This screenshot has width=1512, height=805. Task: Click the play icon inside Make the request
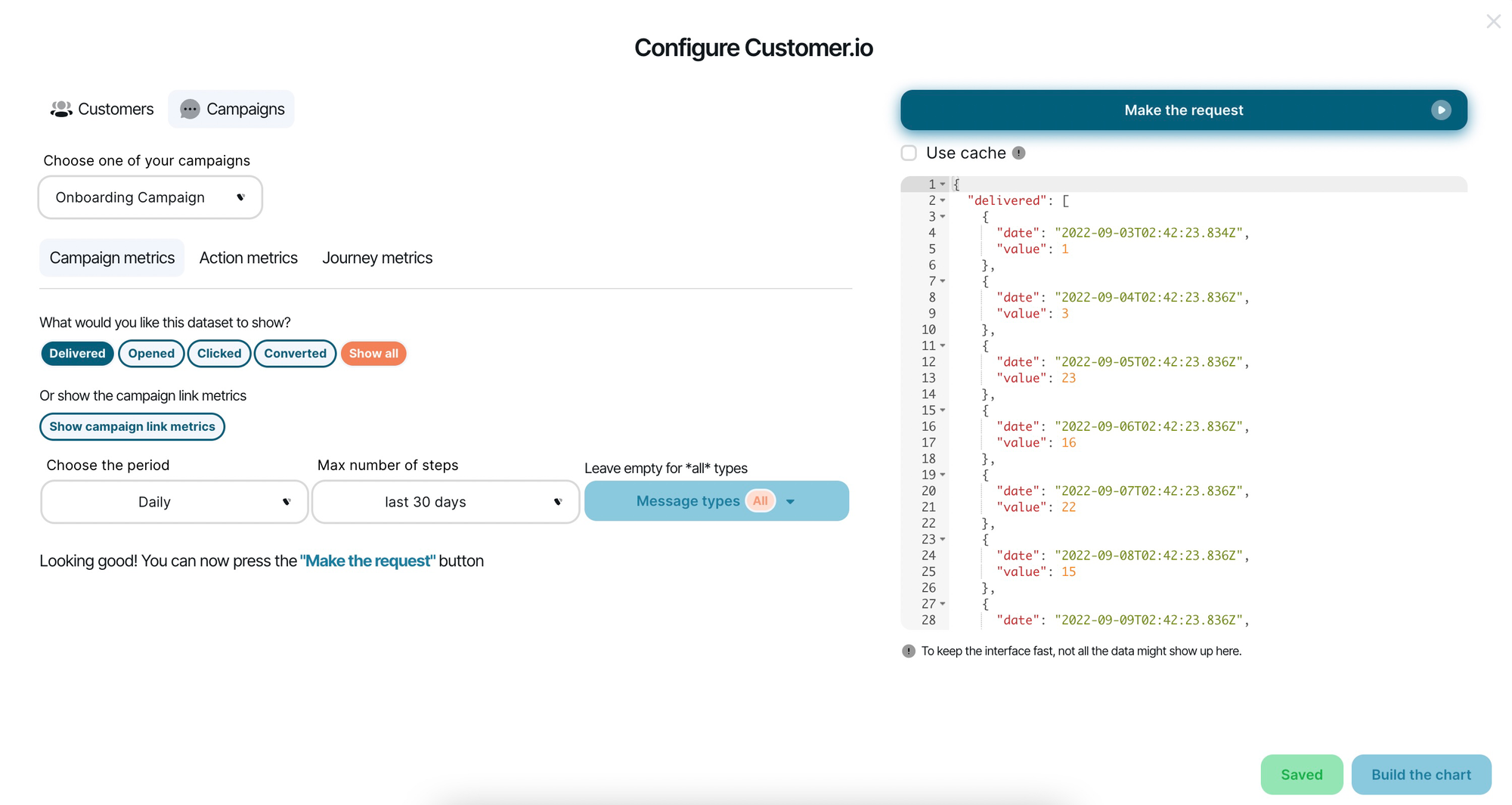tap(1442, 110)
